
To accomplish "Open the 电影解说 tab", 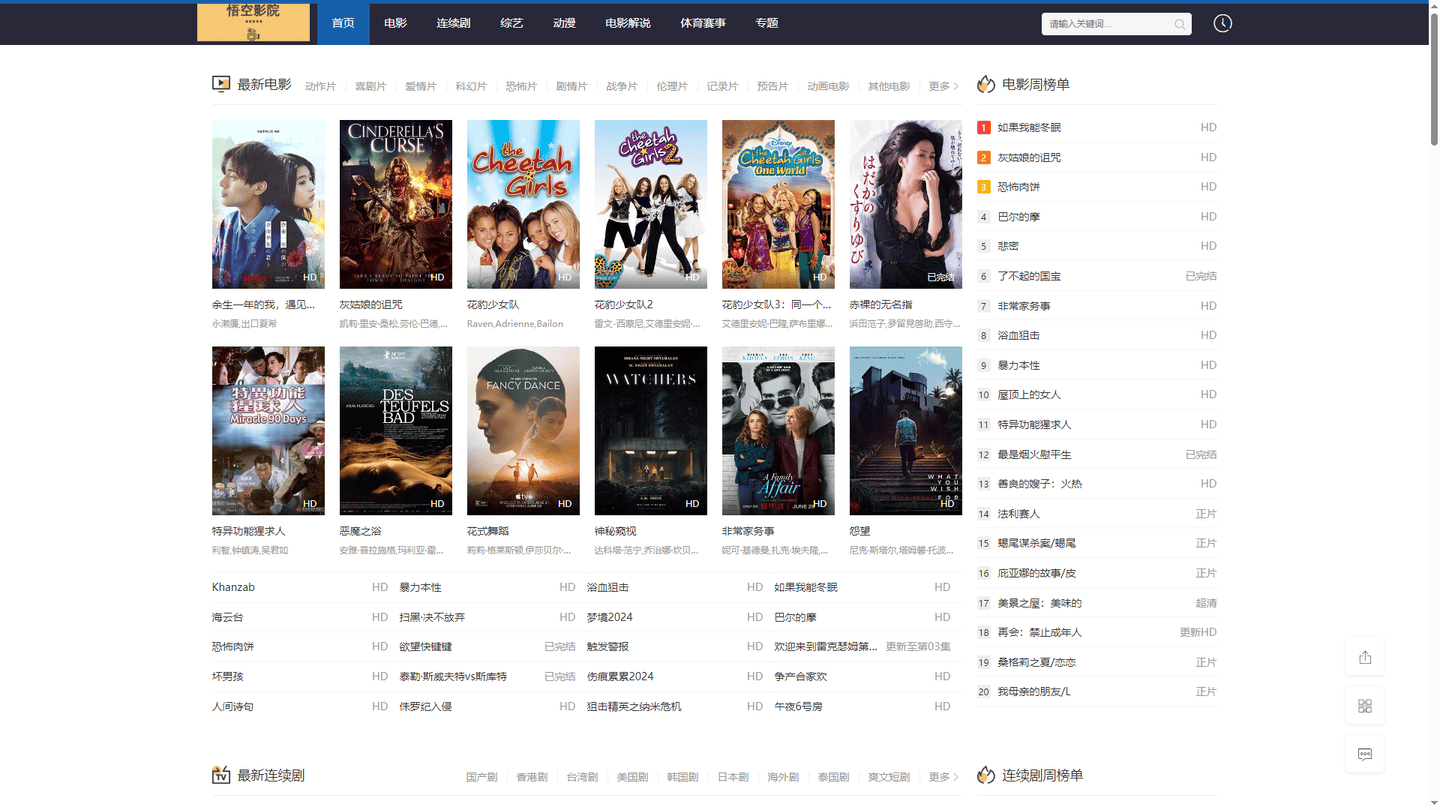I will (627, 23).
